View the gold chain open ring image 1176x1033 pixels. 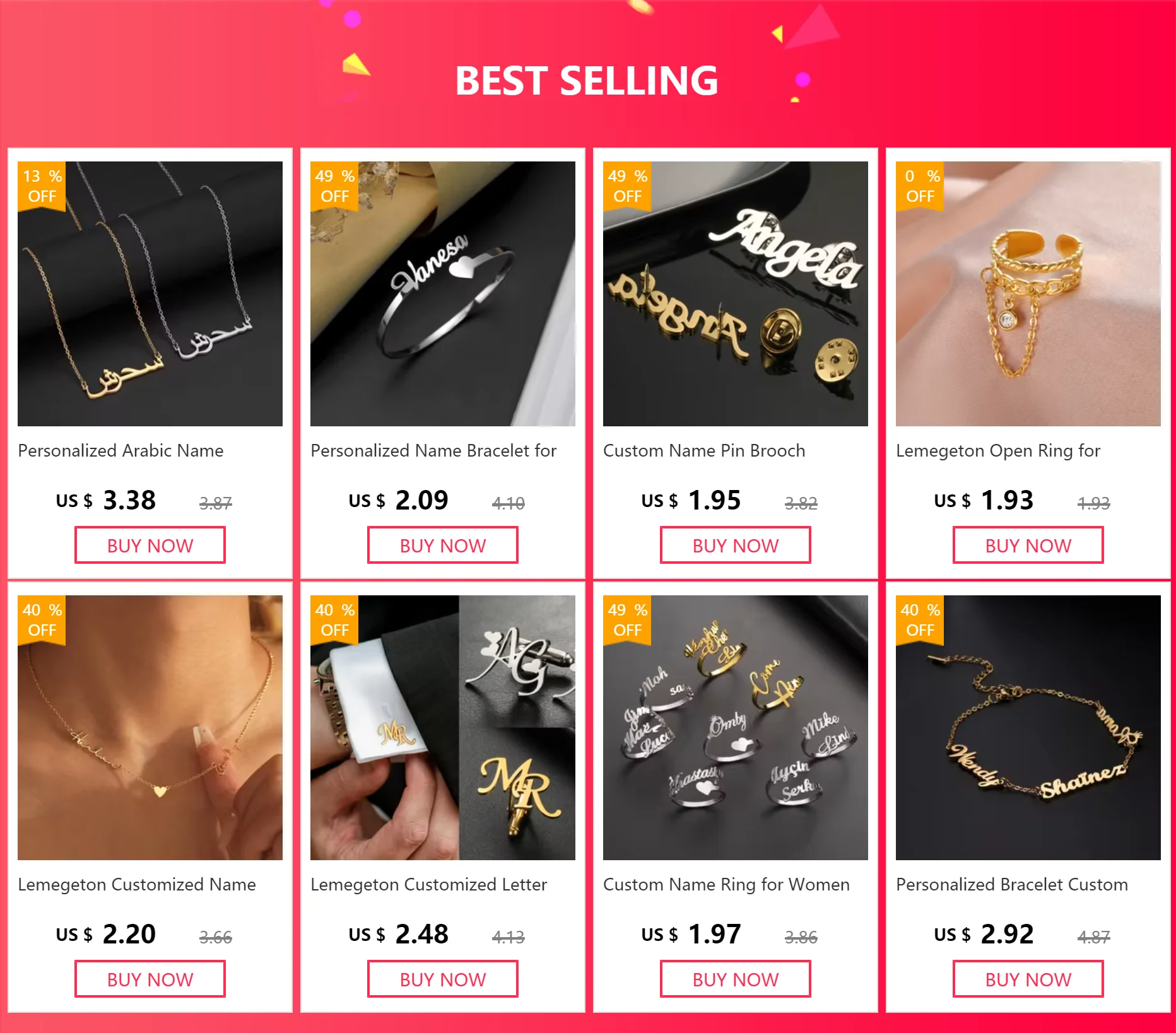pyautogui.click(x=1028, y=294)
